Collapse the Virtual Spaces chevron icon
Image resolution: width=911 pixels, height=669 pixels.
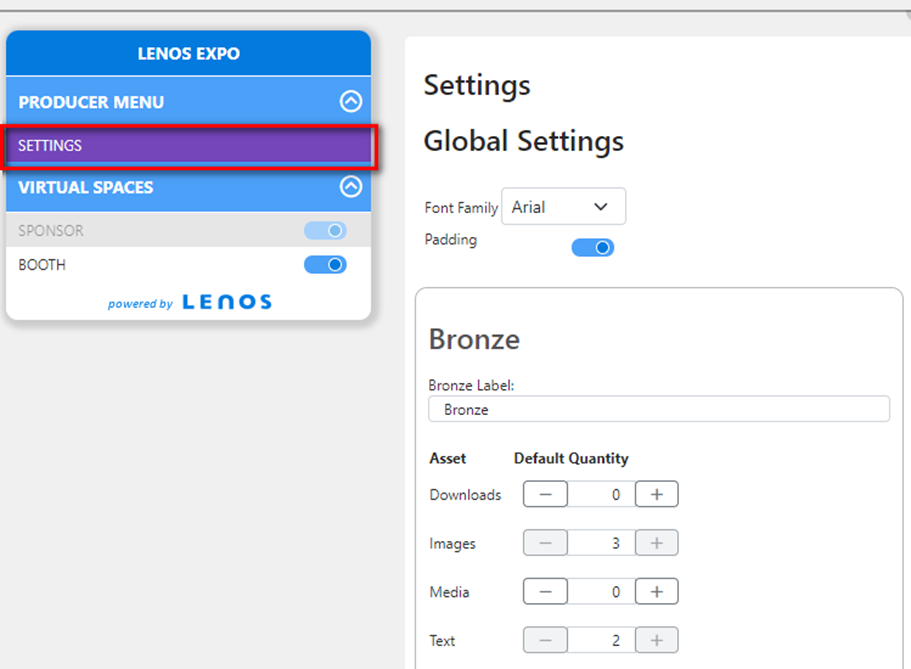(x=351, y=187)
